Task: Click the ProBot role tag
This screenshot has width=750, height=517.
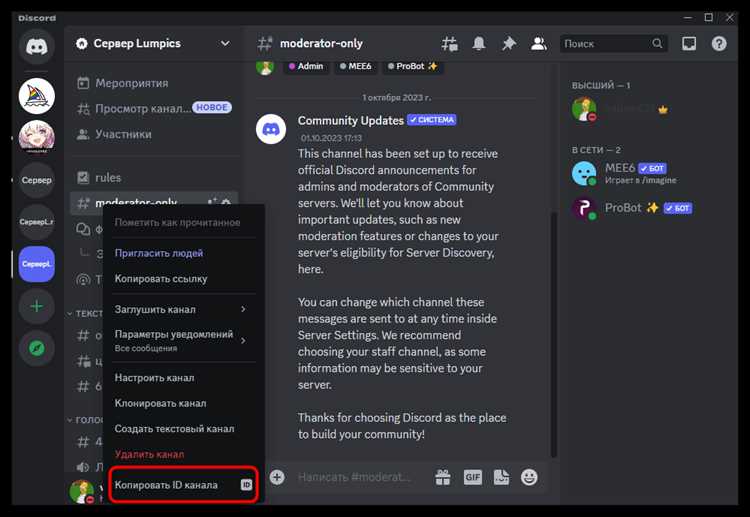Action: point(413,66)
